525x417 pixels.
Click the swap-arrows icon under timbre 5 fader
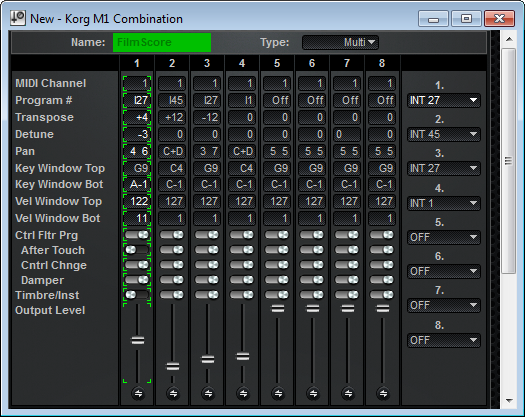click(278, 393)
